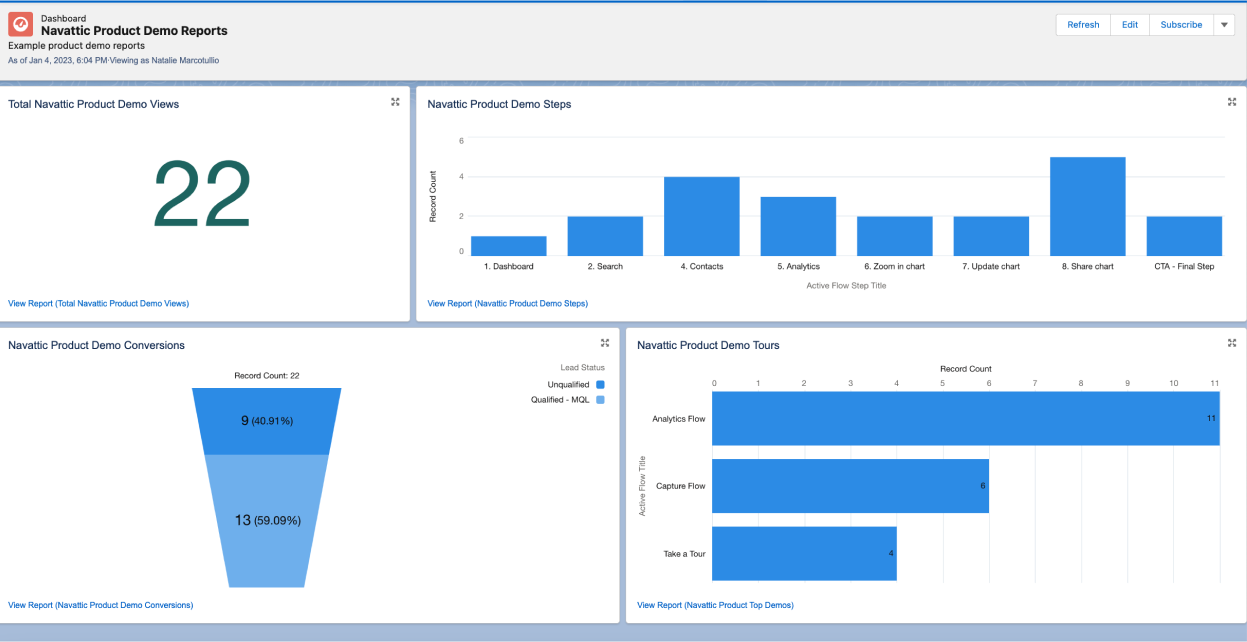Screen dimensions: 1247x642
Task: Open View Report for Navattic Product Top Demos
Action: click(715, 605)
